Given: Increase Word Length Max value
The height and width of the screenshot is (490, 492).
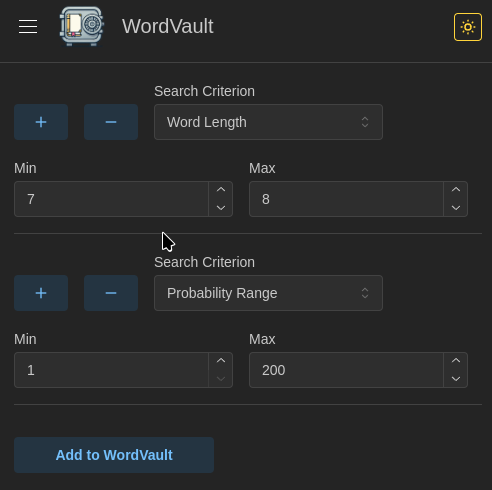Looking at the screenshot, I should click(456, 190).
